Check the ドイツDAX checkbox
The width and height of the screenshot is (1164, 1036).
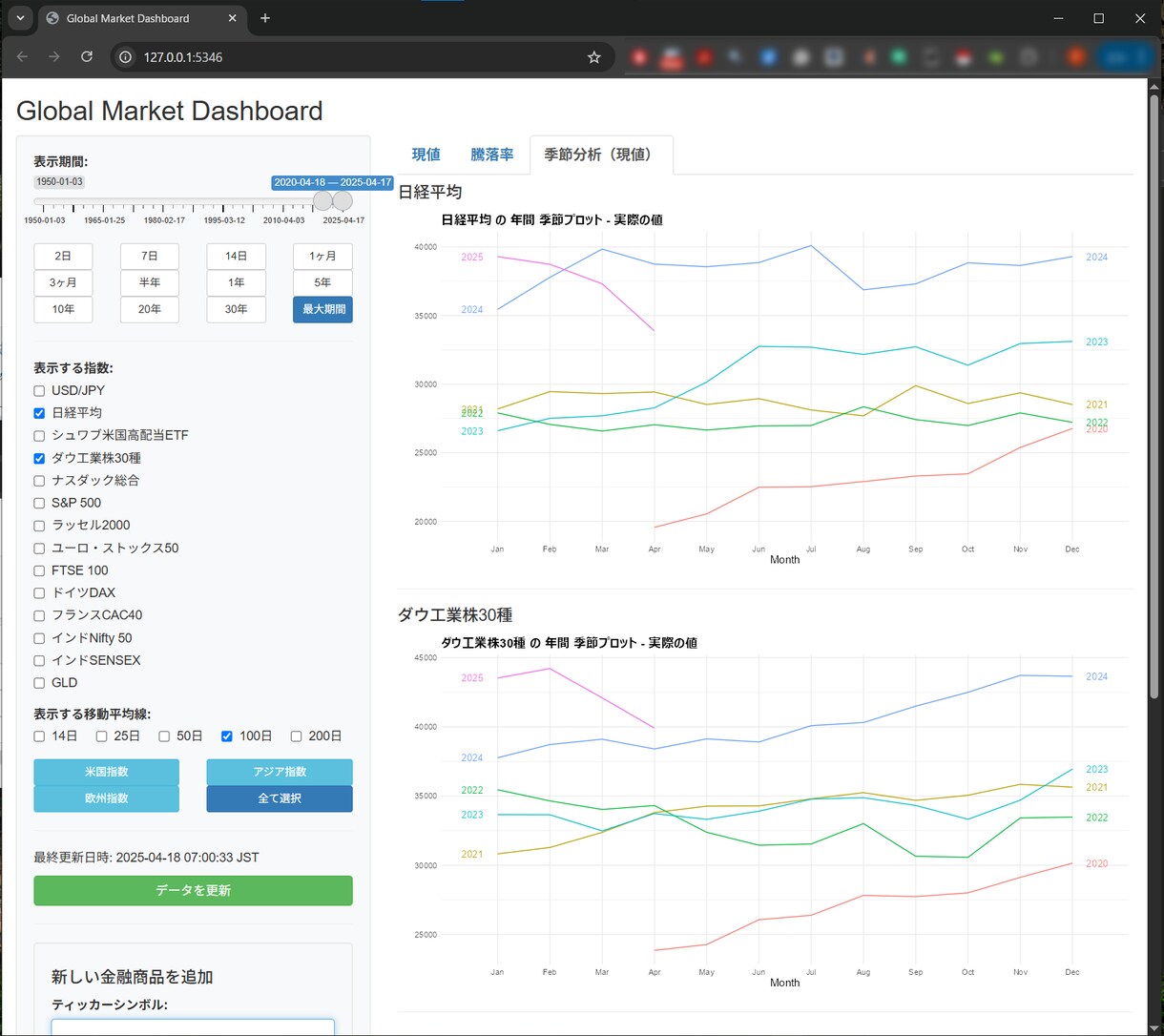(x=39, y=593)
